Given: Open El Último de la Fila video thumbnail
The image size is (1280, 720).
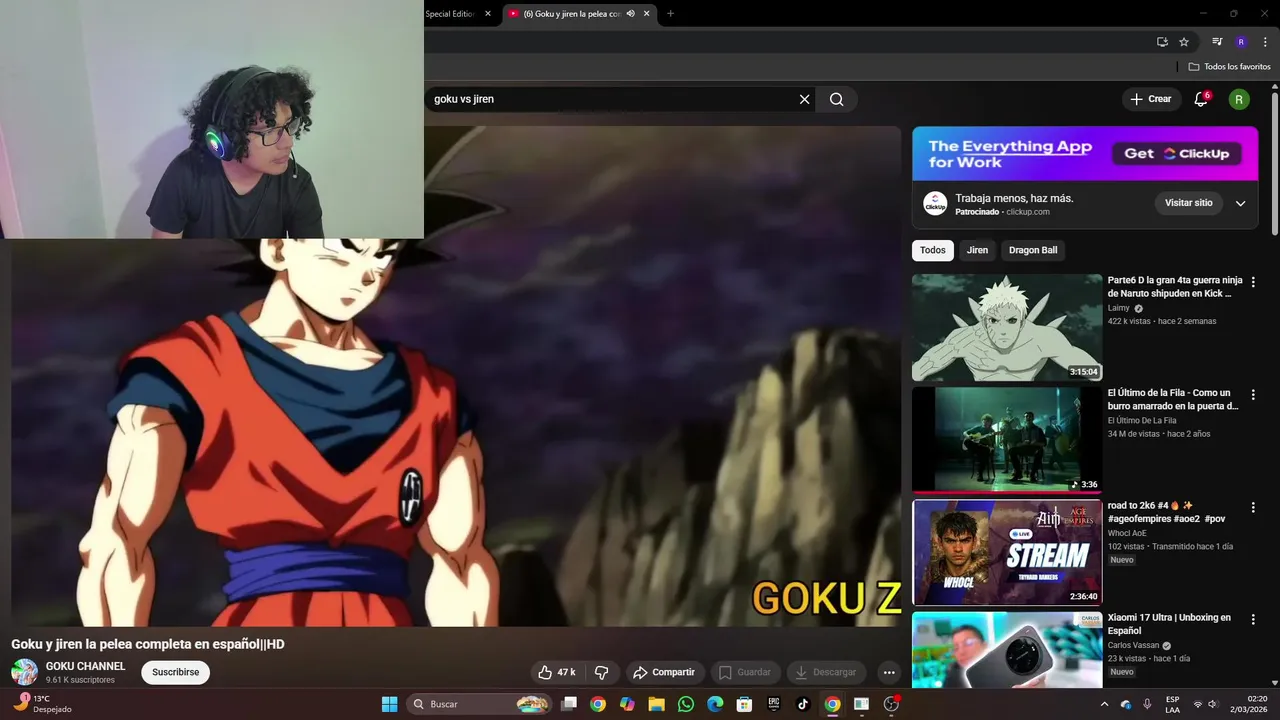Looking at the screenshot, I should point(1007,440).
